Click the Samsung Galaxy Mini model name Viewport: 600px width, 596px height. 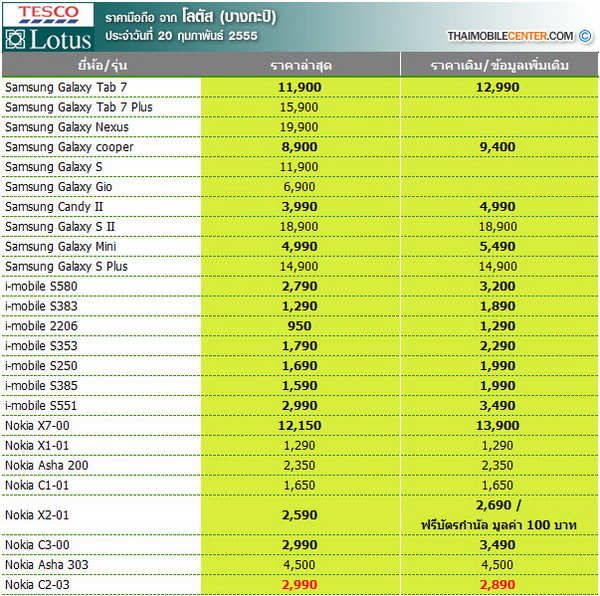(60, 247)
